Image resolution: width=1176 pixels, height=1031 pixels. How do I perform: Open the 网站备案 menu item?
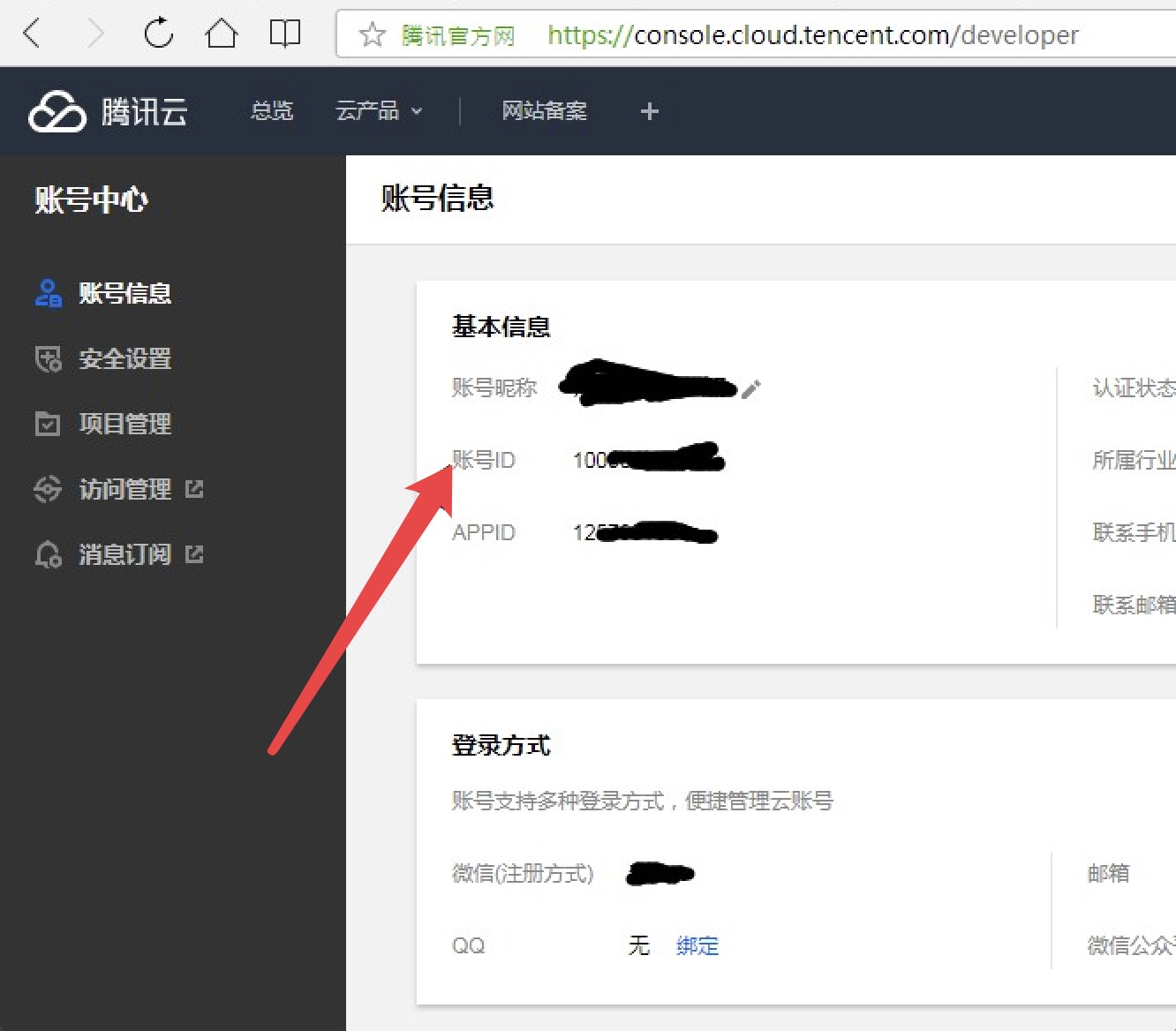click(544, 111)
